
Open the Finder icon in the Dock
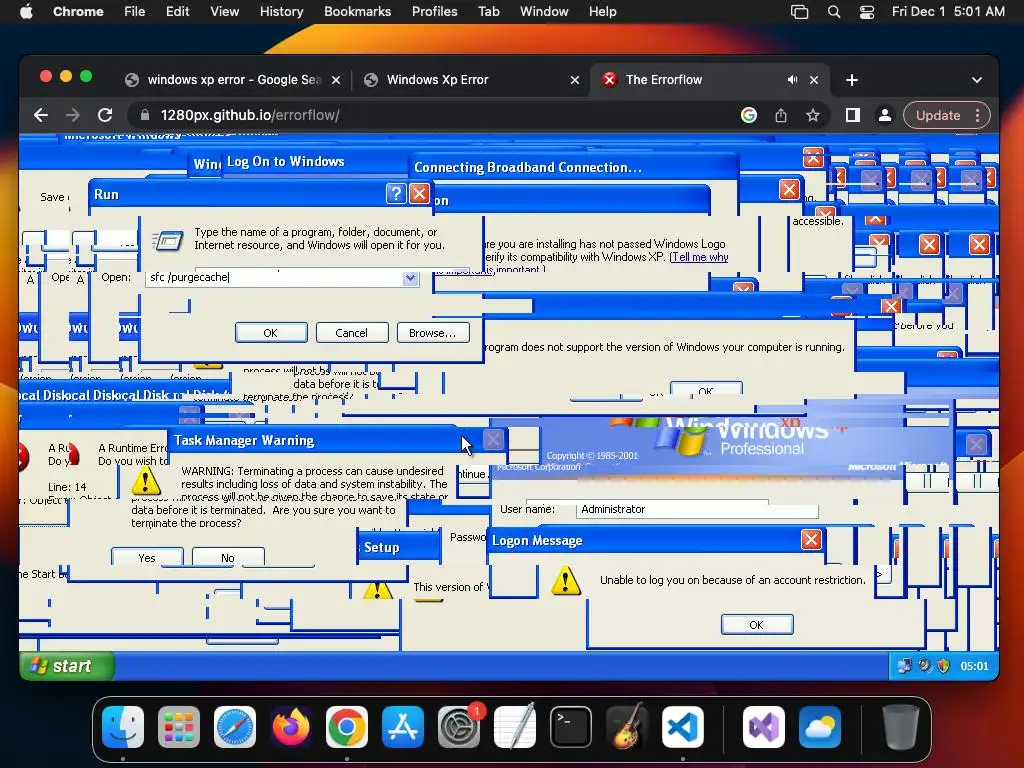pyautogui.click(x=123, y=727)
